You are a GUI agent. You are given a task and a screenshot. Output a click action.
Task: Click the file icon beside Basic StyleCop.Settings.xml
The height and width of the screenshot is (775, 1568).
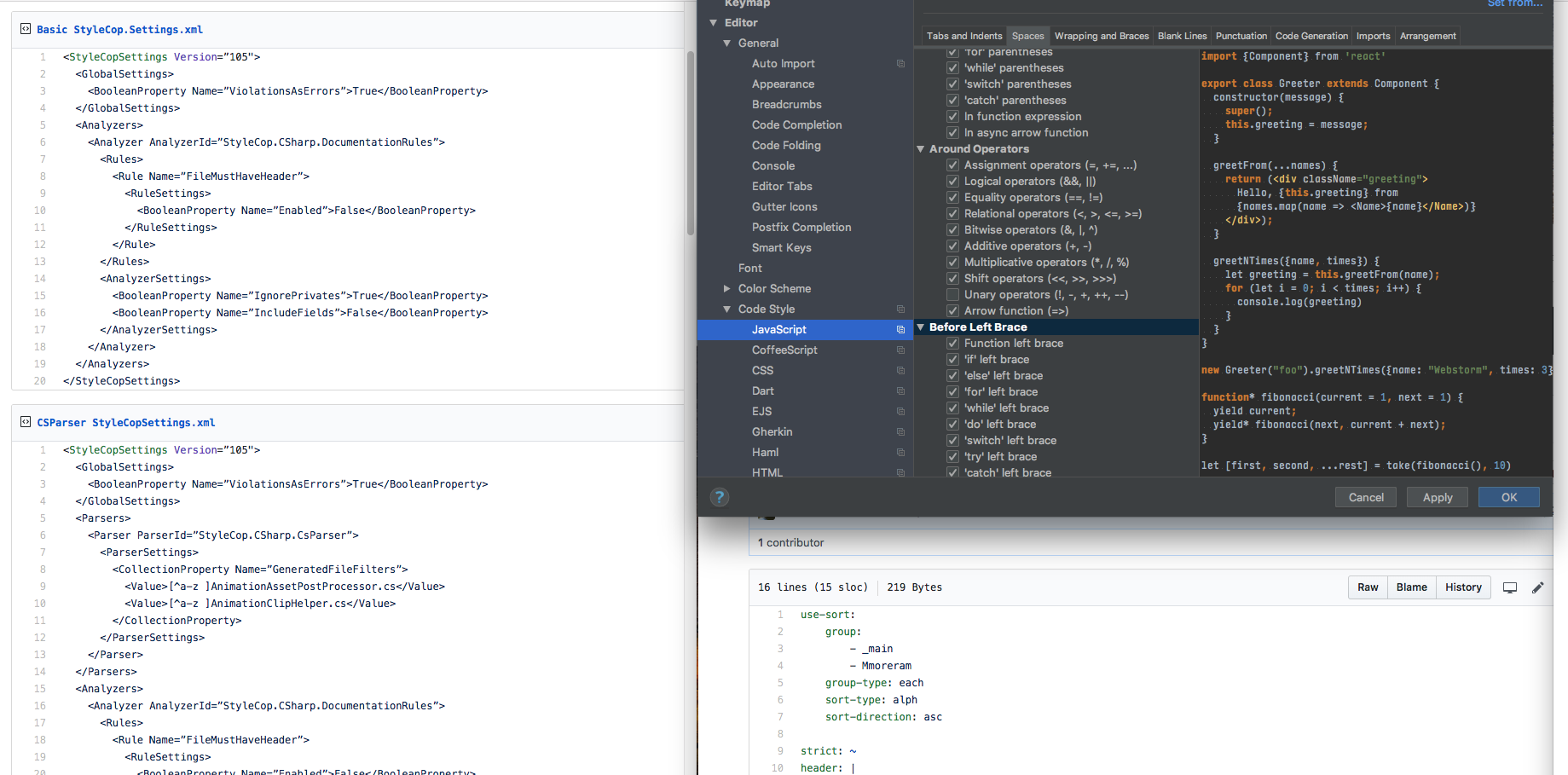tap(26, 29)
